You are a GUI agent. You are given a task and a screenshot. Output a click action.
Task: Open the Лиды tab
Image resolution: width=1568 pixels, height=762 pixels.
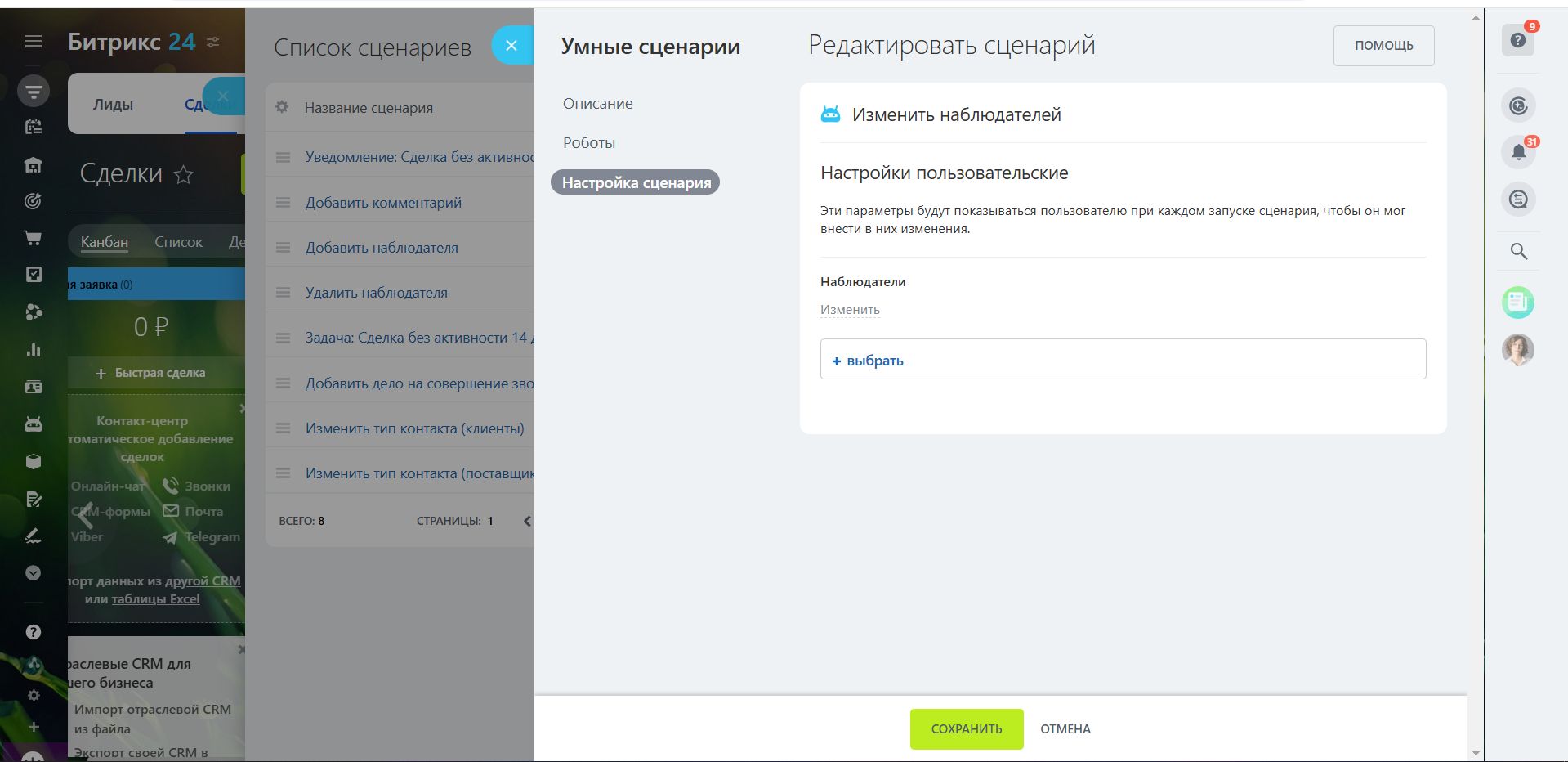(113, 105)
